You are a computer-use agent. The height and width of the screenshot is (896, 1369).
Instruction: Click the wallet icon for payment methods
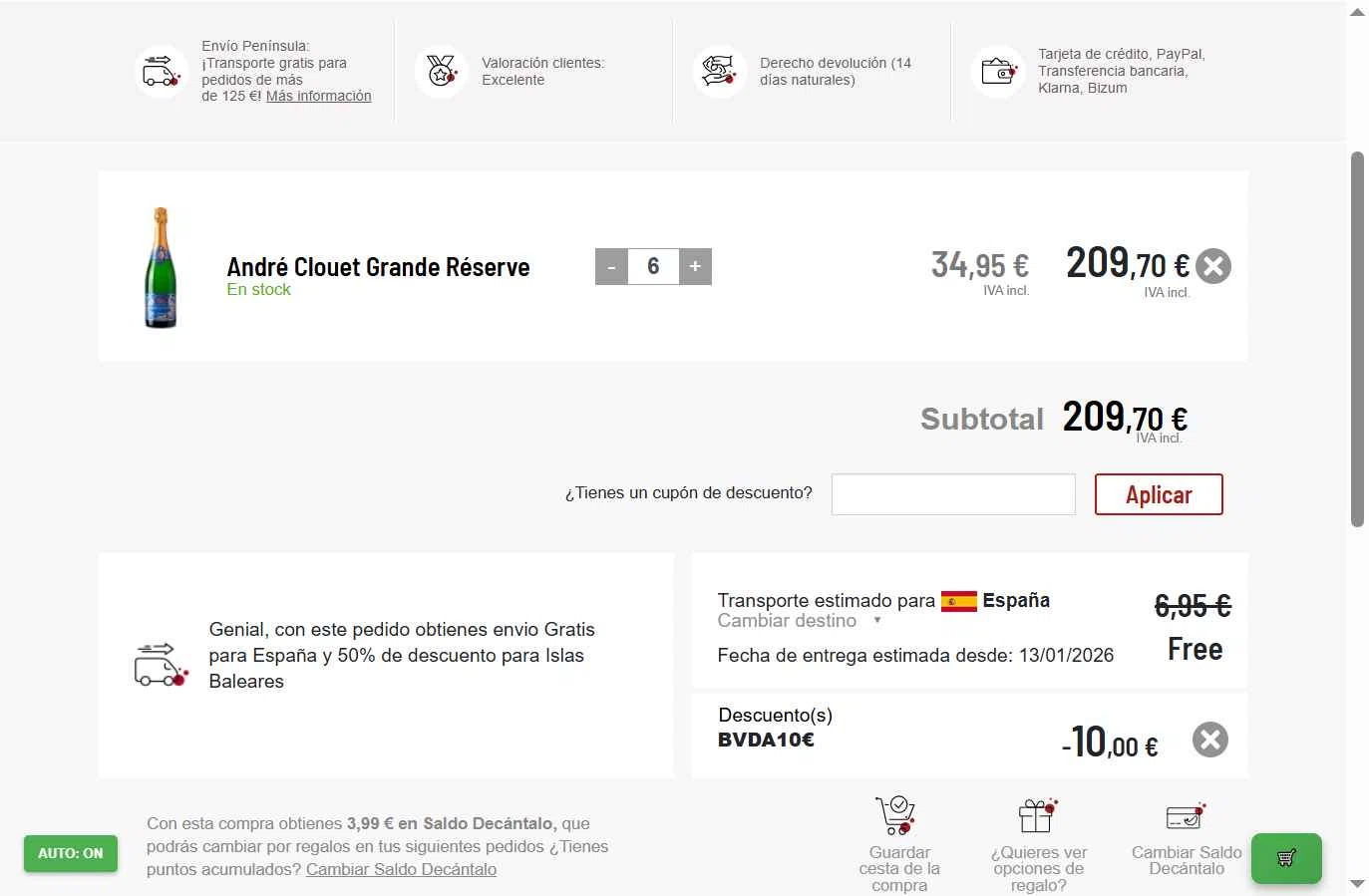(998, 72)
